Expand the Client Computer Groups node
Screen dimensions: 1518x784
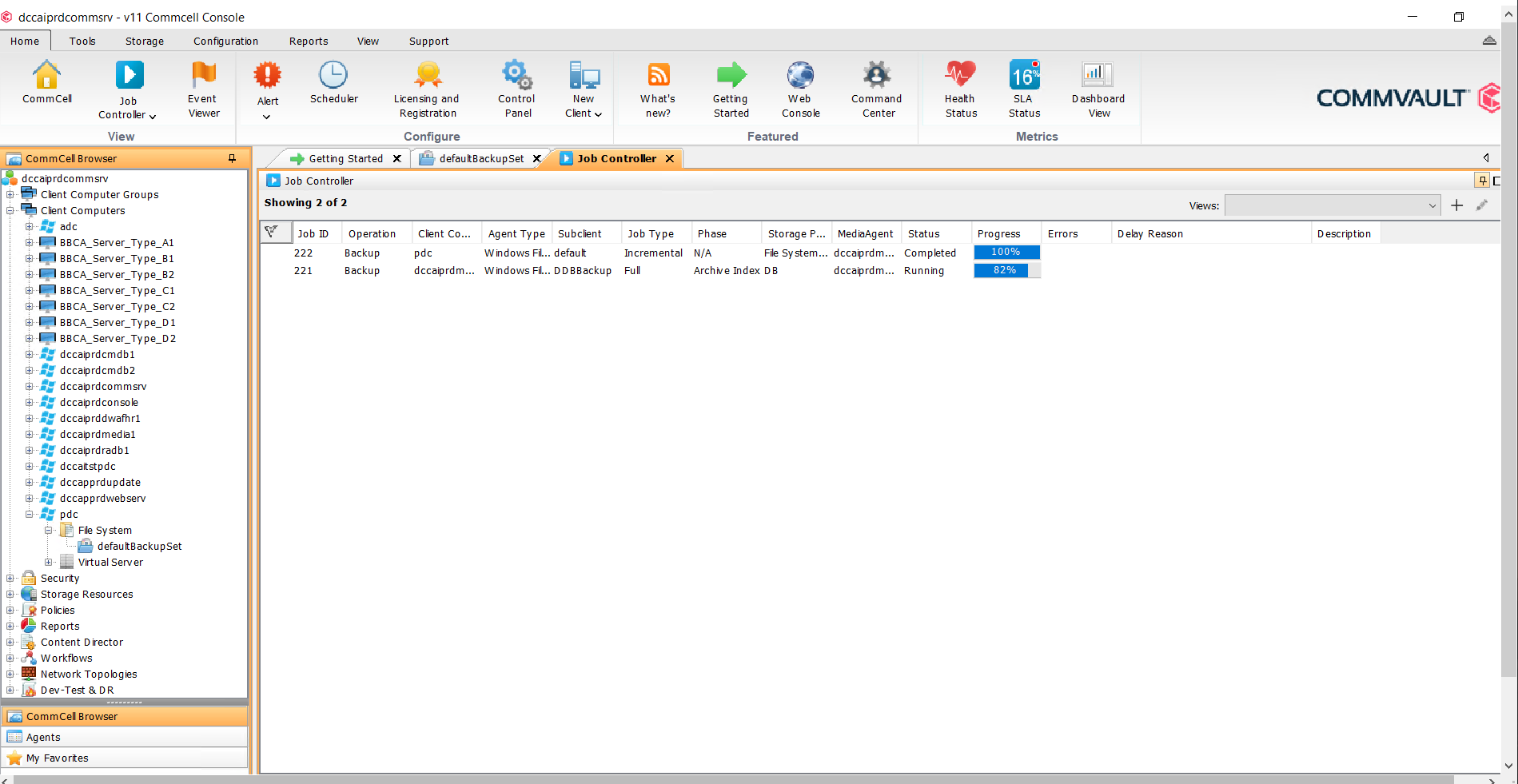10,194
